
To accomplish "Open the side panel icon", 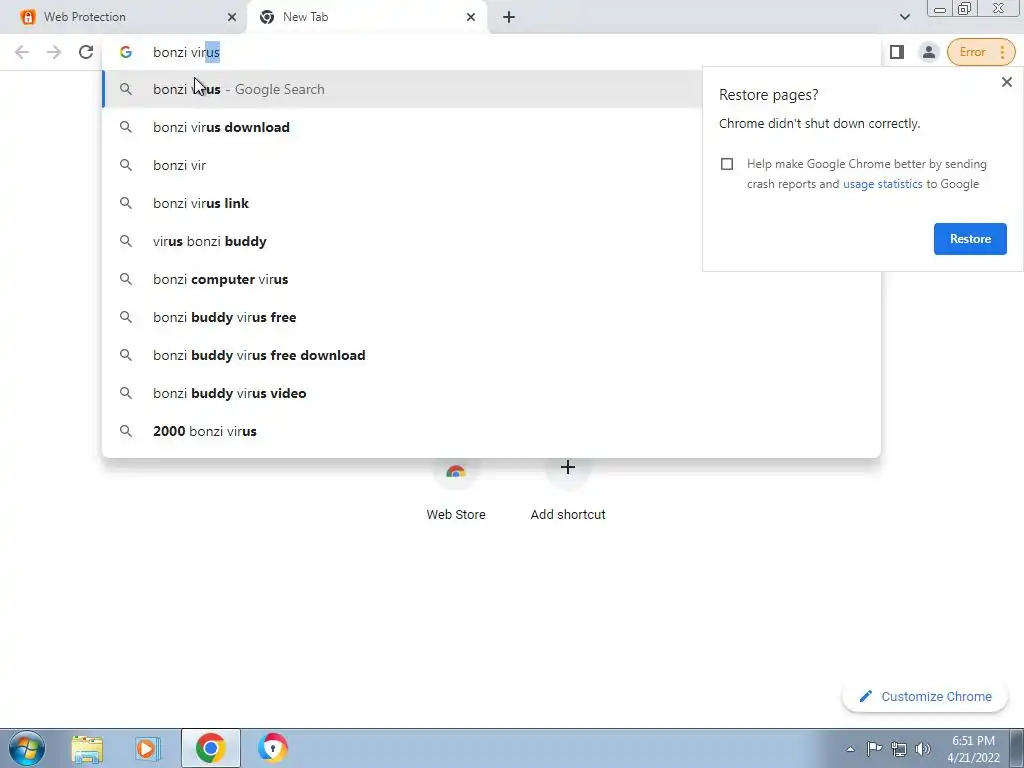I will click(897, 52).
